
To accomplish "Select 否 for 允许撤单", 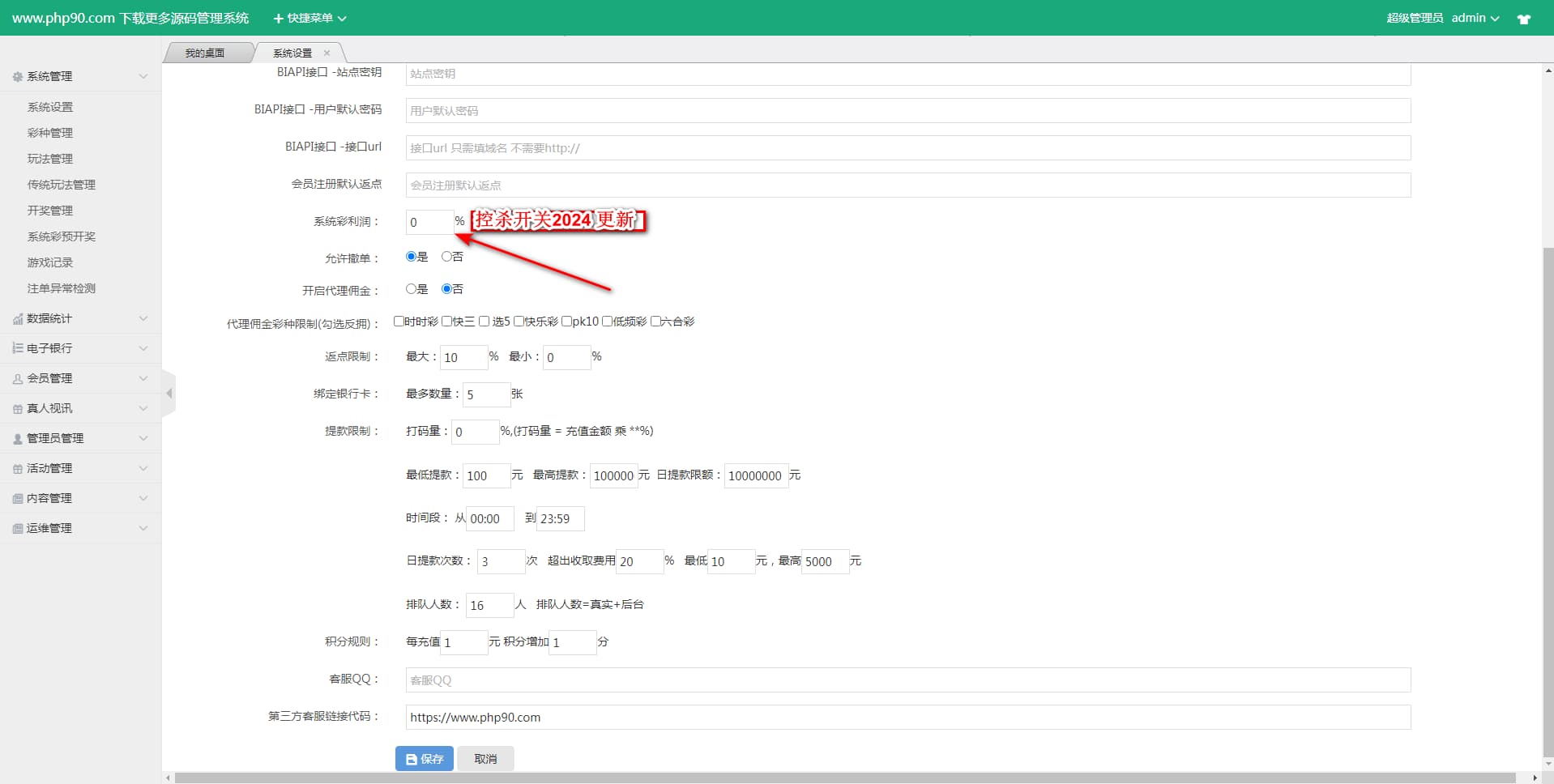I will (446, 257).
